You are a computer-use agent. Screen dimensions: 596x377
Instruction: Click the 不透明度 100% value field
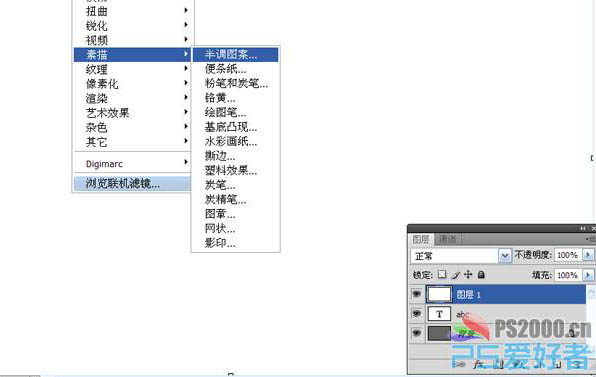[568, 255]
